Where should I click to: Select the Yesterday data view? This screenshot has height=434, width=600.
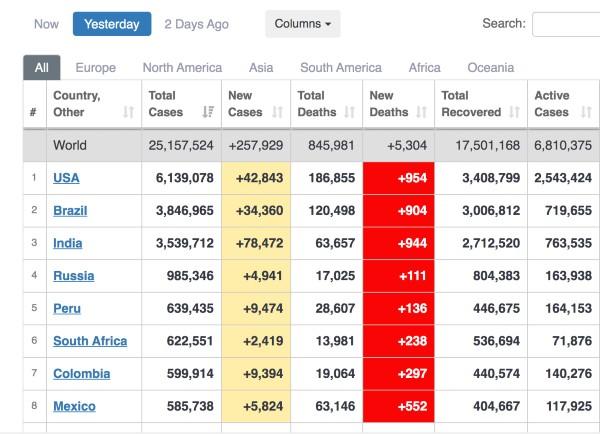pyautogui.click(x=112, y=24)
